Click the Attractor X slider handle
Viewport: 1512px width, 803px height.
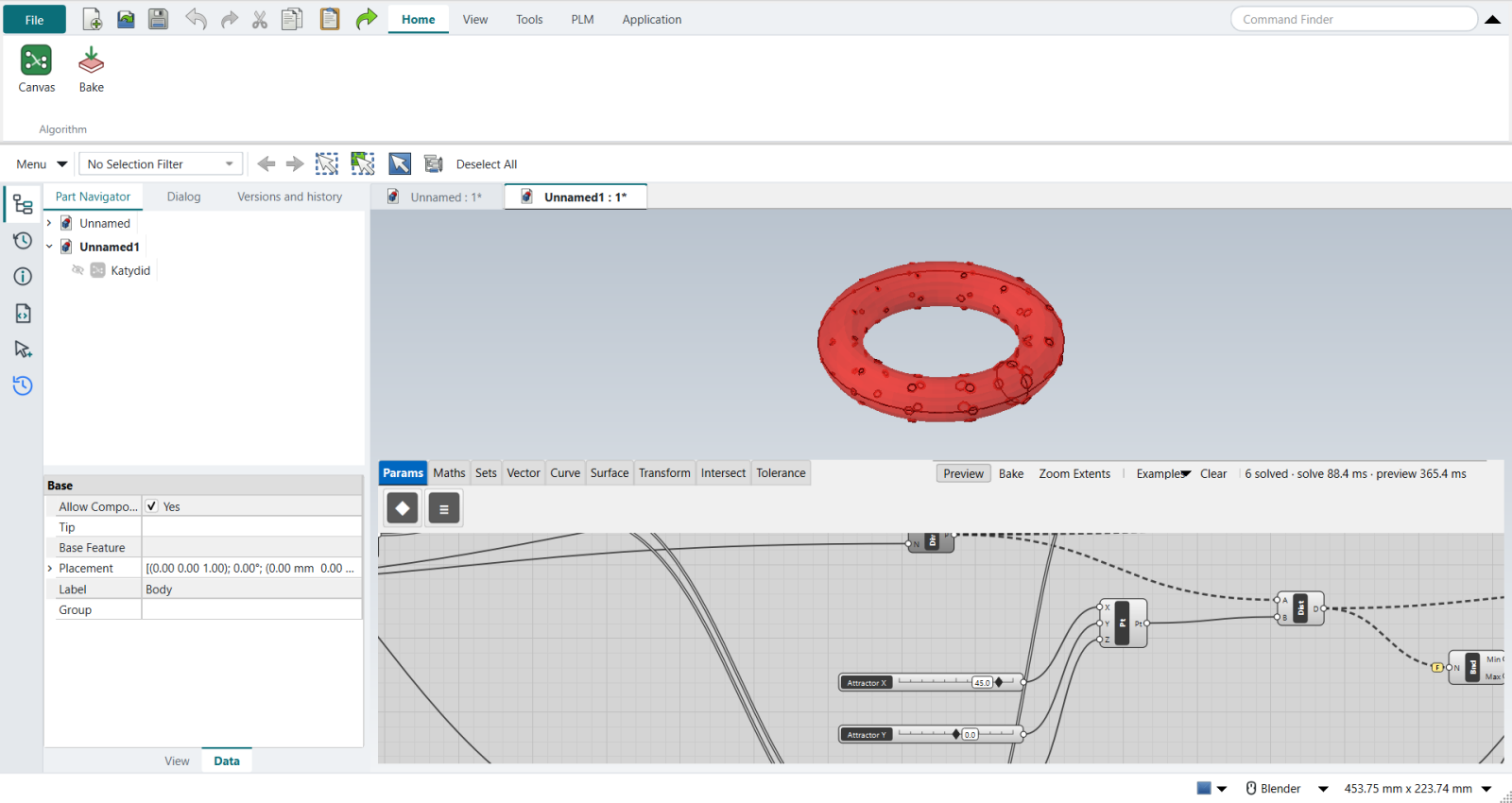(999, 682)
